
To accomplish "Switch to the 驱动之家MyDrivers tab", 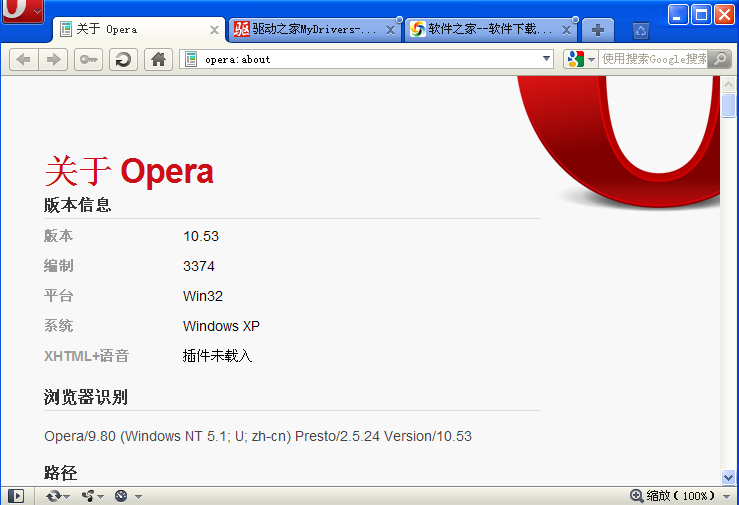I will coord(307,30).
